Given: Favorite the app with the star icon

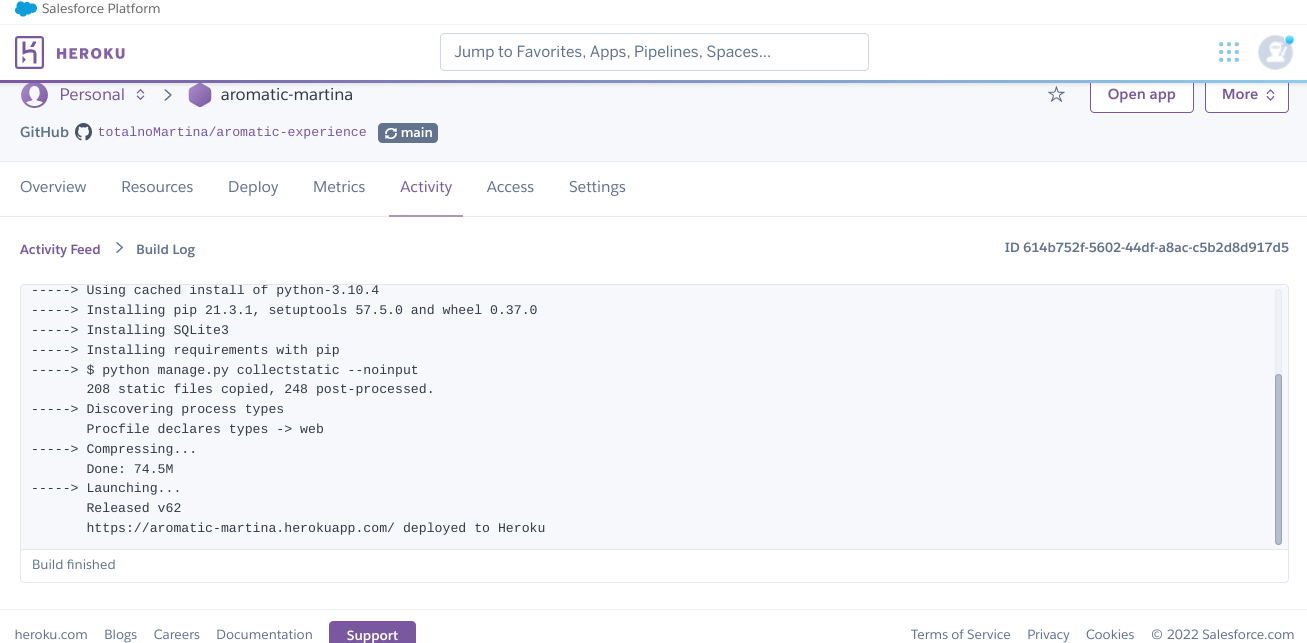Looking at the screenshot, I should coord(1056,95).
